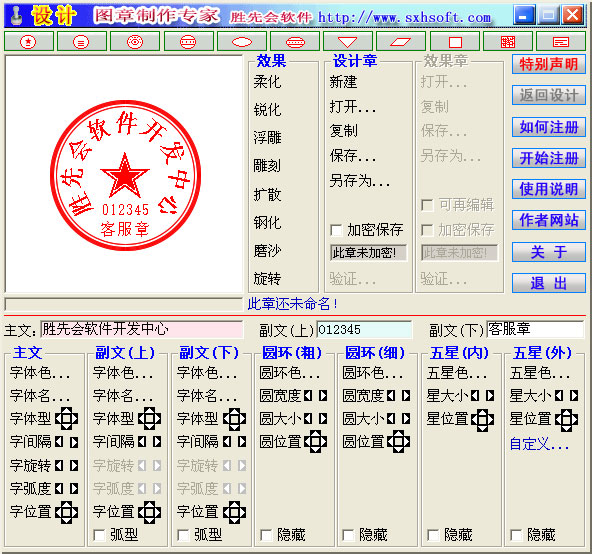The width and height of the screenshot is (592, 554).
Task: Apply the 浮雕 effect
Action: 268,137
